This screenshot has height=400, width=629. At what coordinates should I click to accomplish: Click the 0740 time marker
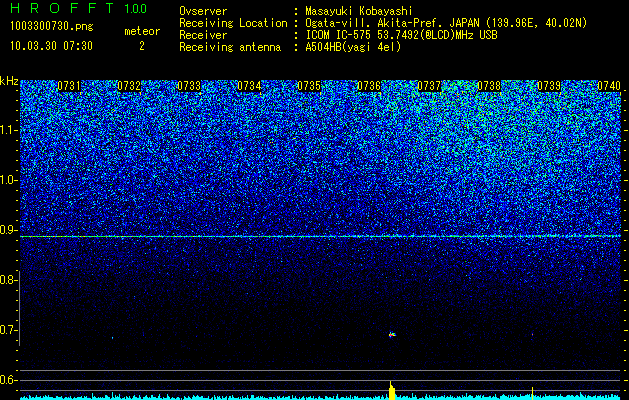click(x=609, y=86)
